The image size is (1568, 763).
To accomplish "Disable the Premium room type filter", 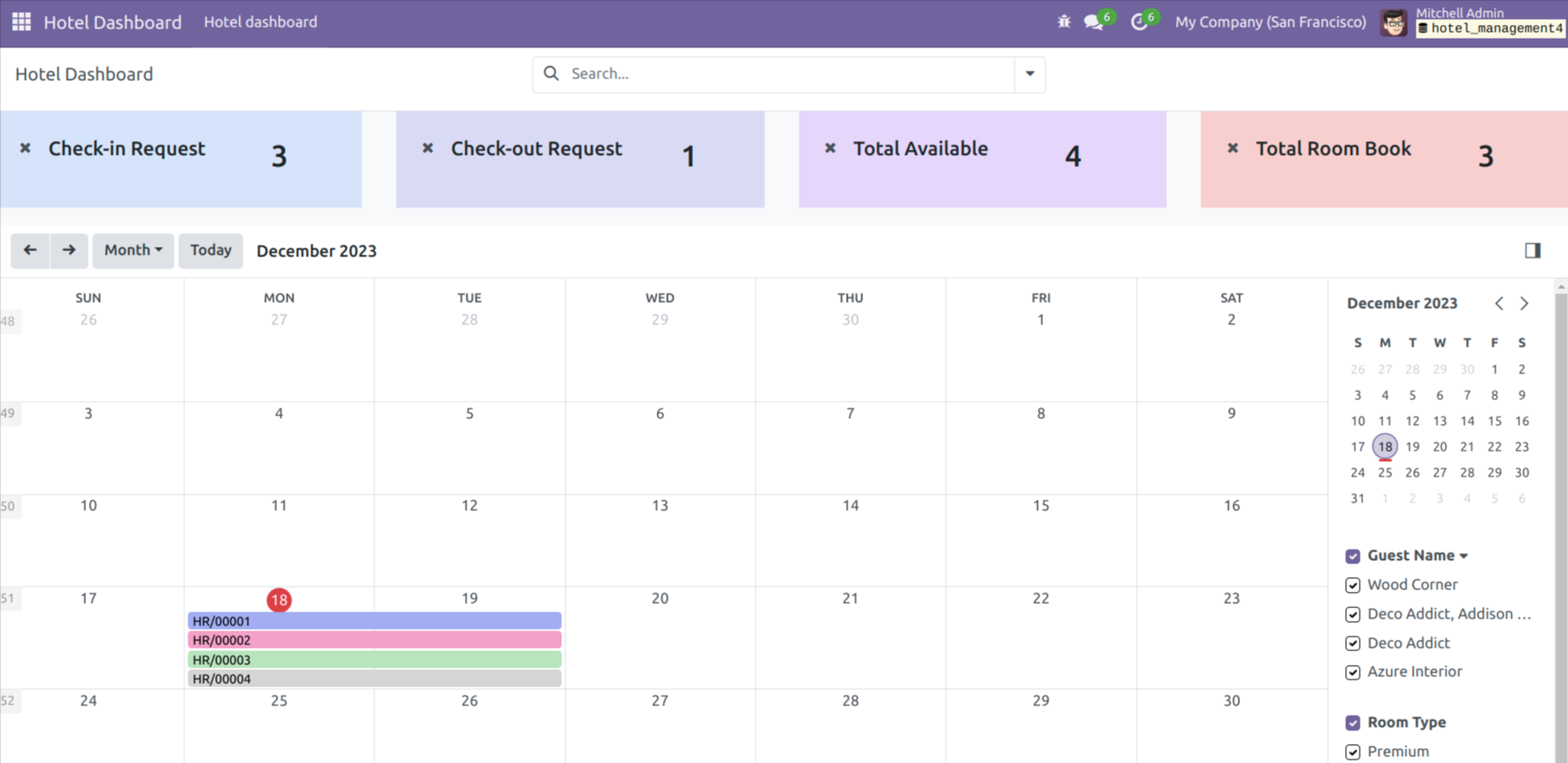I will (1353, 752).
